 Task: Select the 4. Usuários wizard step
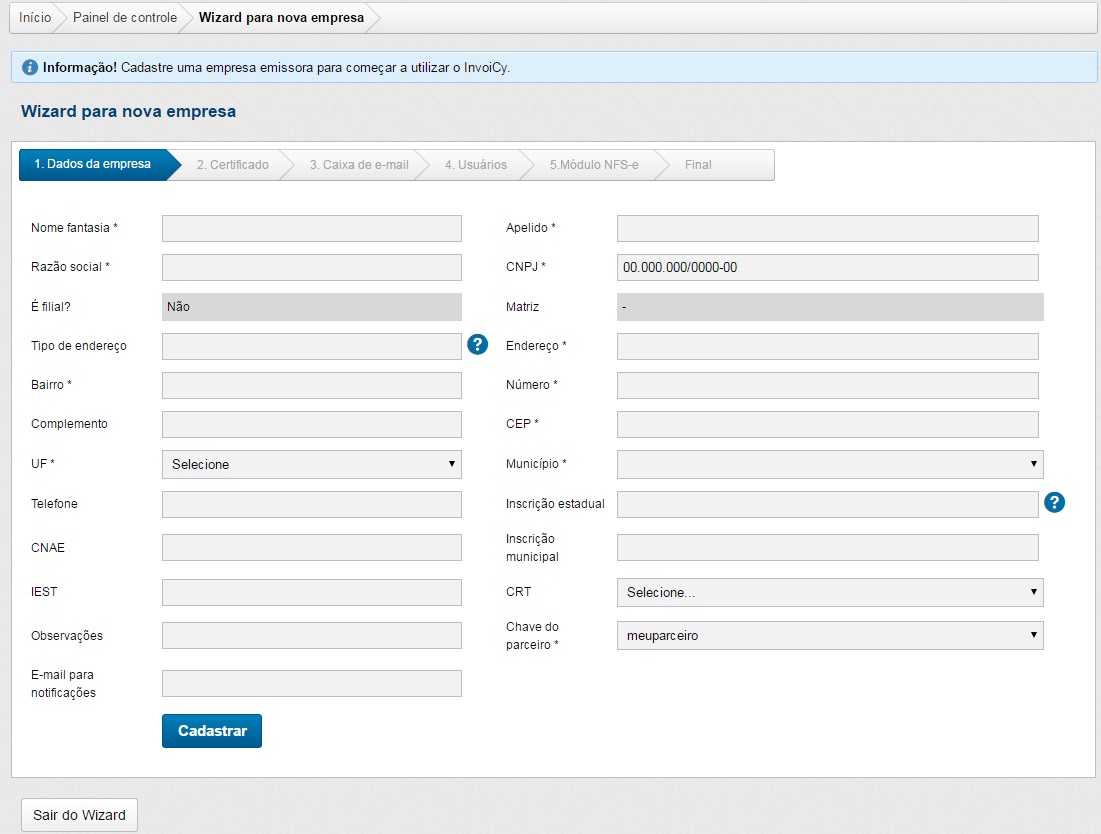(x=475, y=165)
